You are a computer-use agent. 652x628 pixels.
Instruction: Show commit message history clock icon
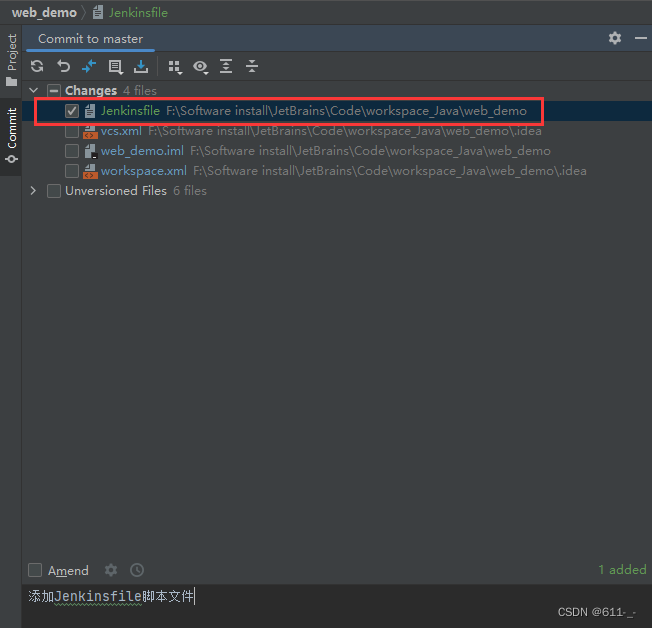coord(137,570)
